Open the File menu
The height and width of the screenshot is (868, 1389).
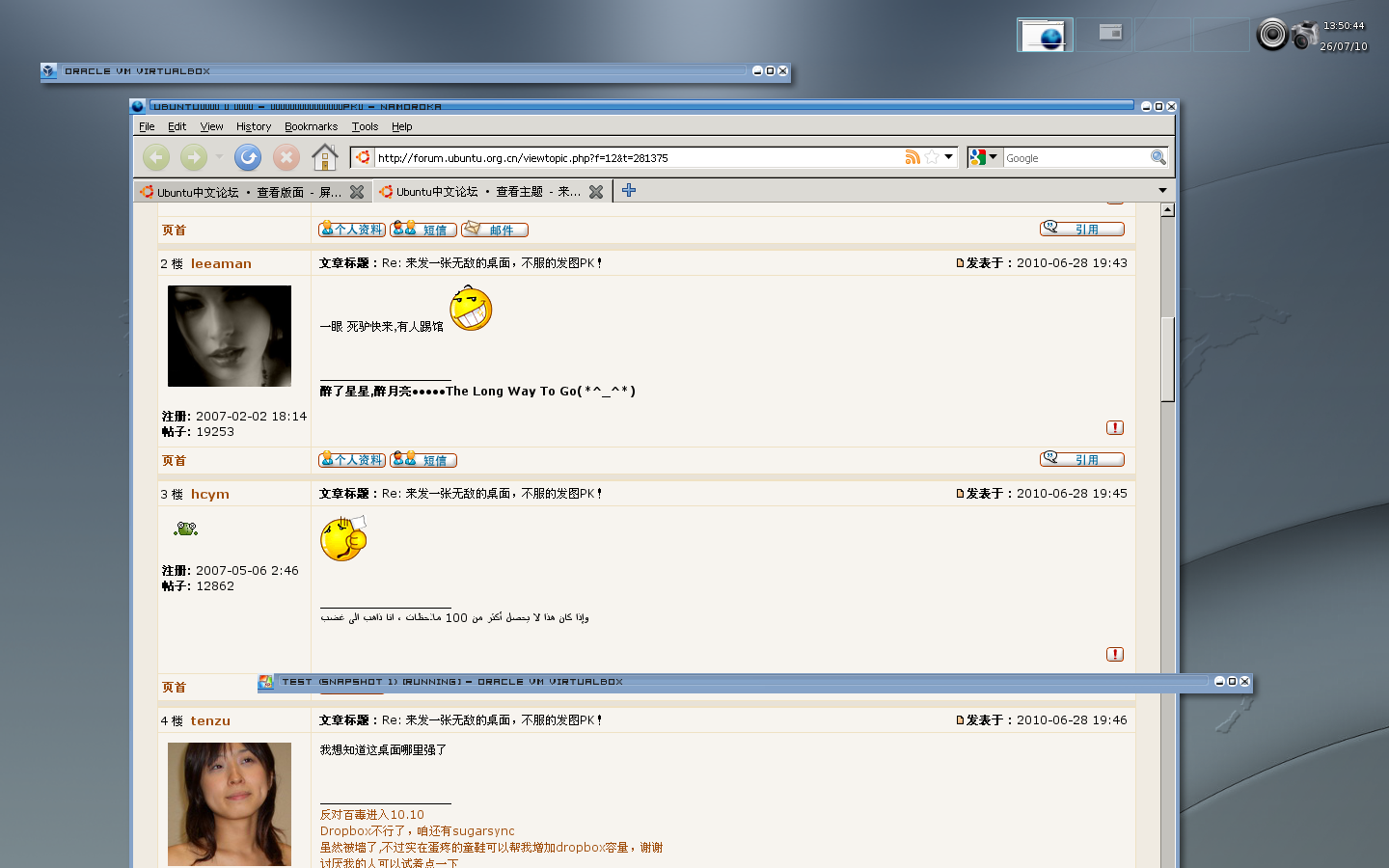(147, 126)
